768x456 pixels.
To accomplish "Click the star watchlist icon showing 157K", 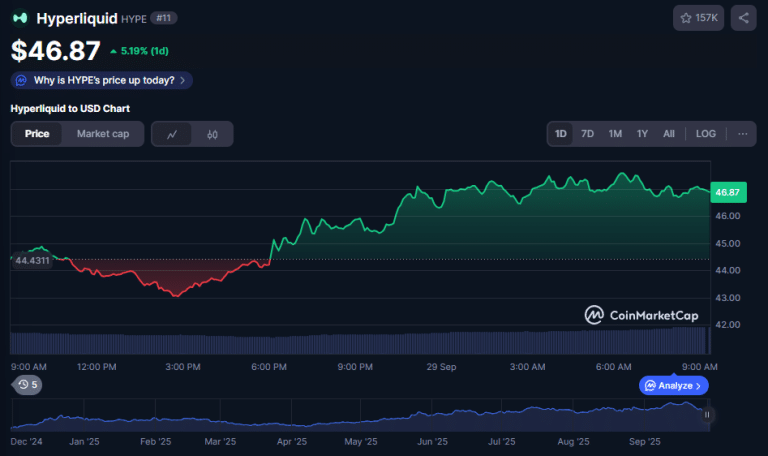I will [699, 18].
